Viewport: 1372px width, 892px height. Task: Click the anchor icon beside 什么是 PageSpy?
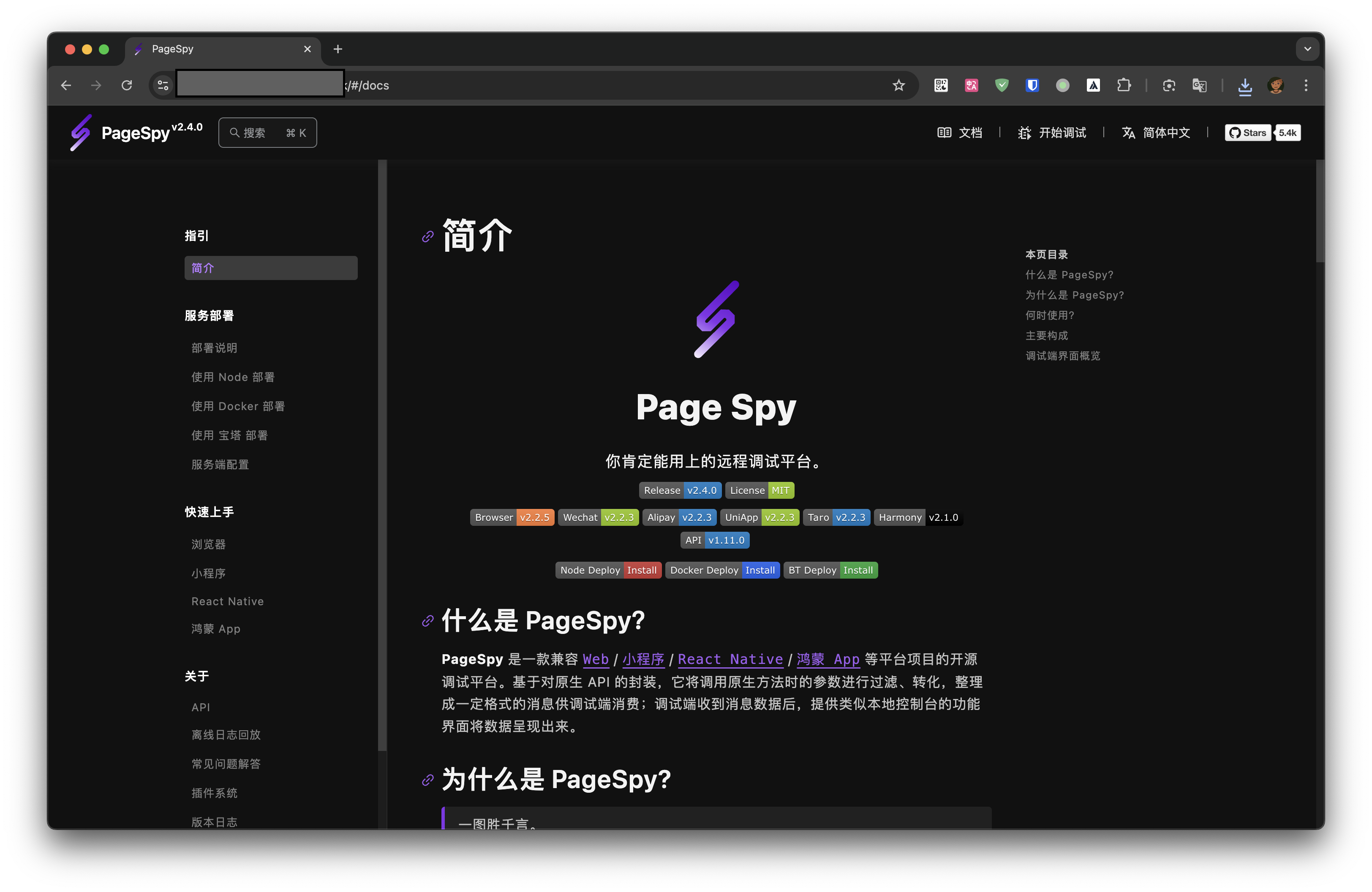point(428,621)
